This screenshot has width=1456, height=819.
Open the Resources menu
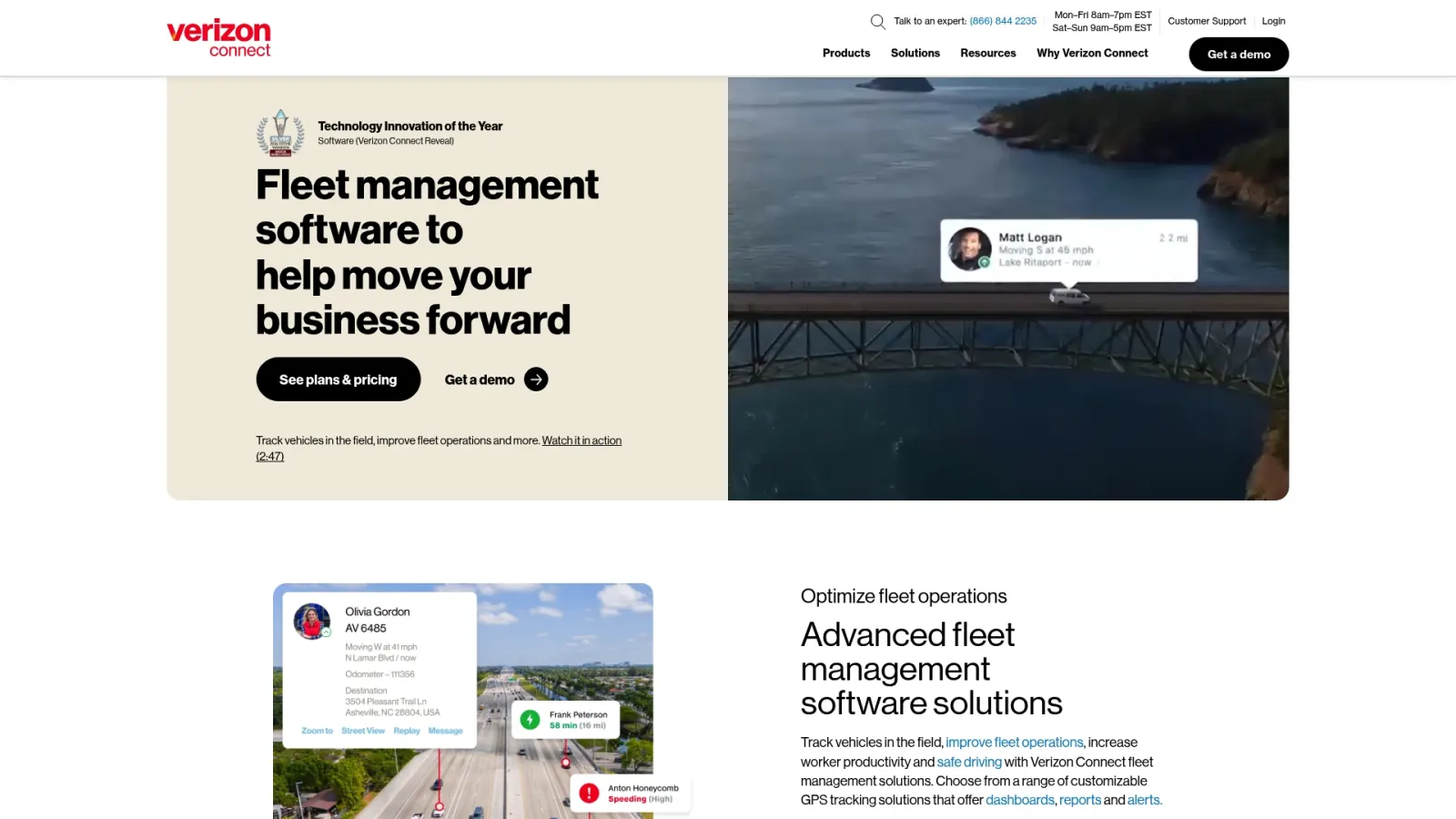click(988, 54)
